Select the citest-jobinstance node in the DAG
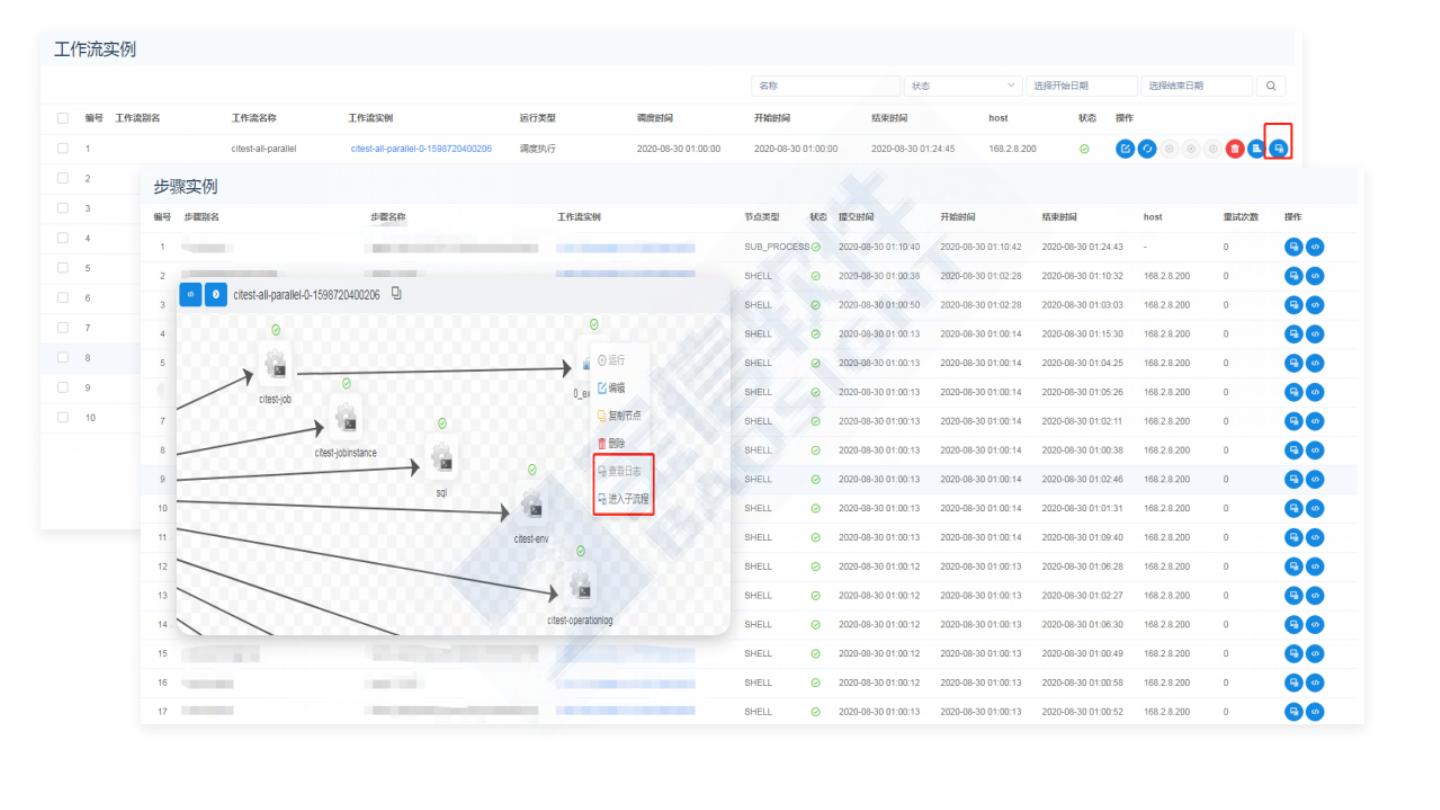This screenshot has height=810, width=1440. pos(346,420)
